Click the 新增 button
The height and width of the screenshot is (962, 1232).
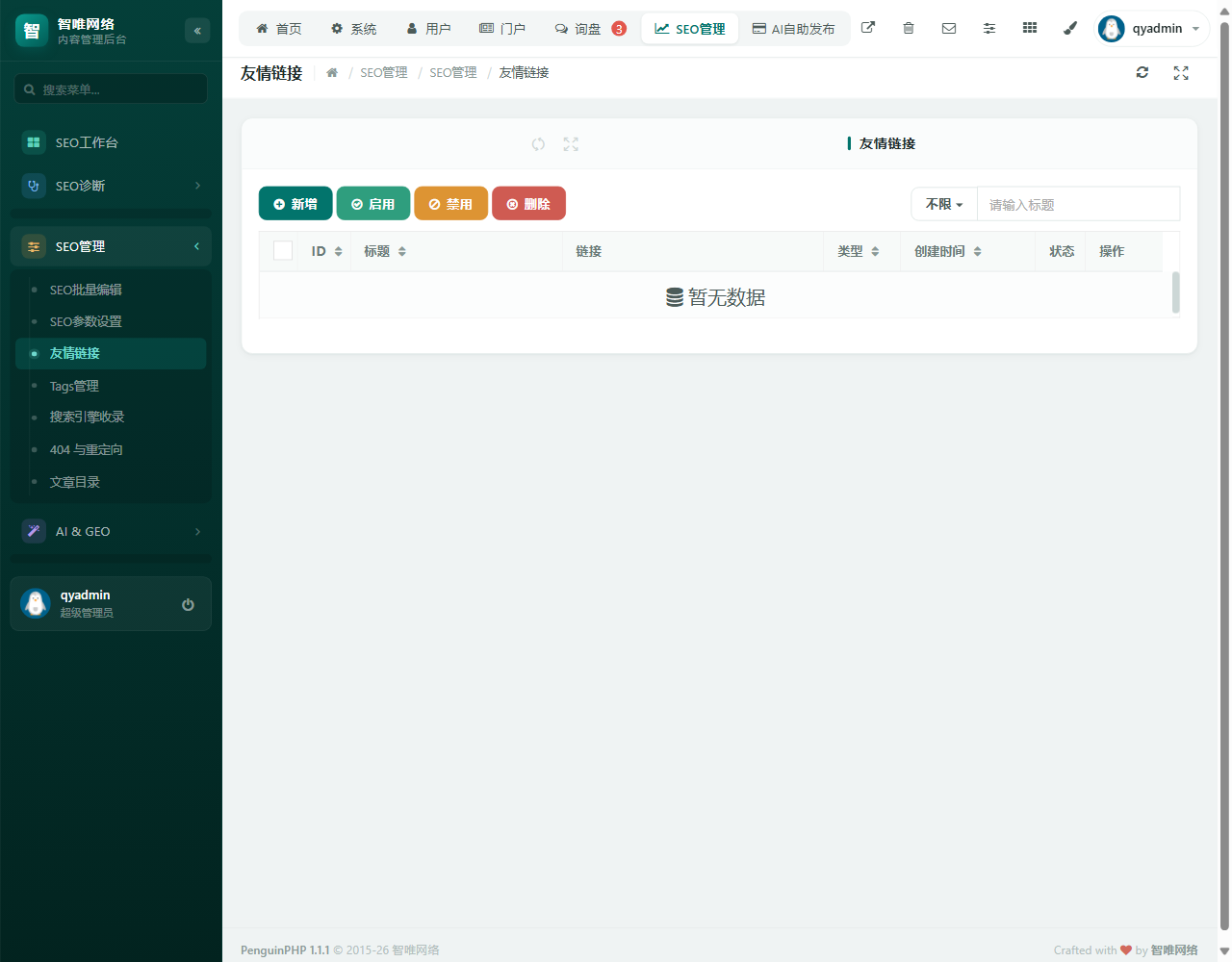pyautogui.click(x=295, y=204)
